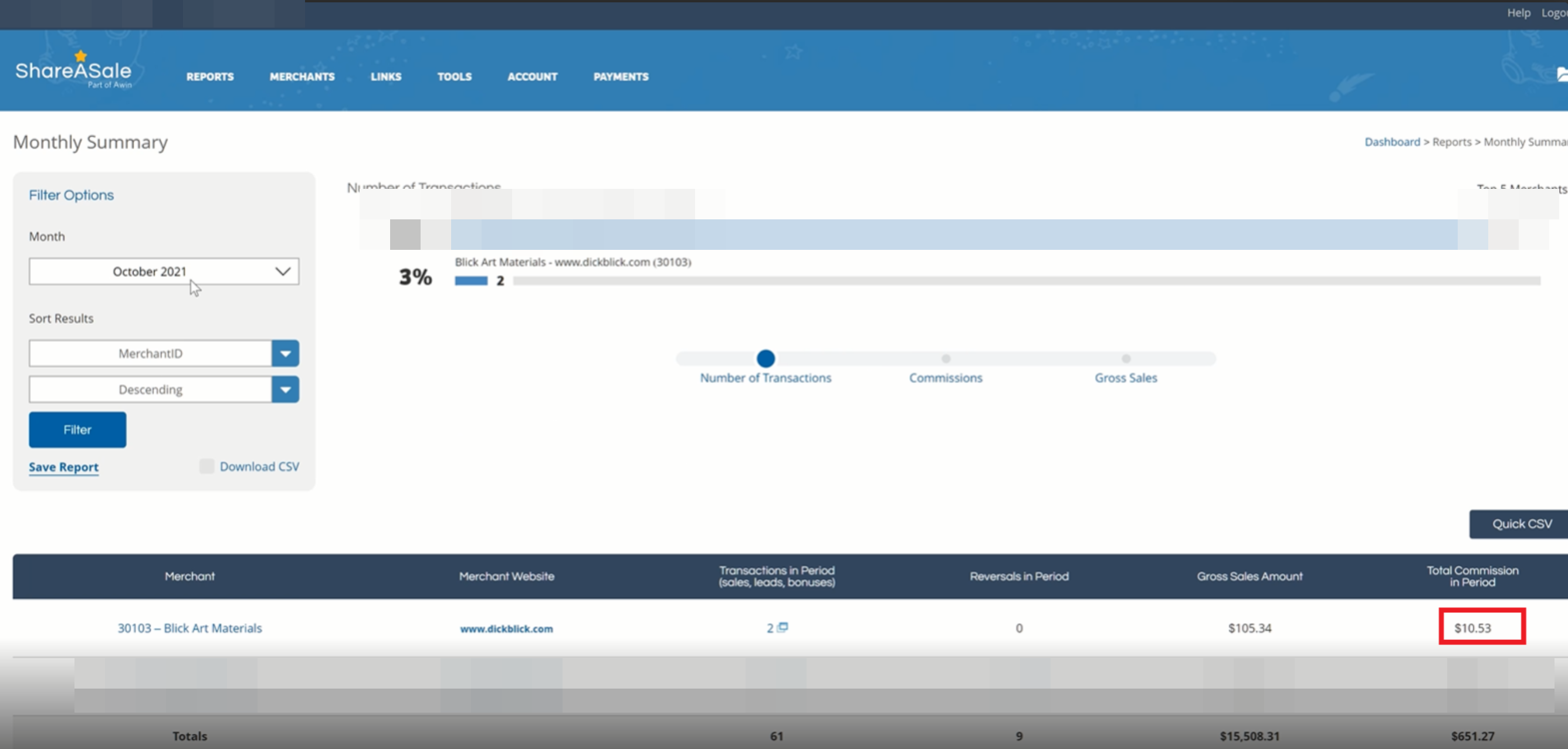
Task: Sort by Transactions in Period header
Action: tap(777, 576)
